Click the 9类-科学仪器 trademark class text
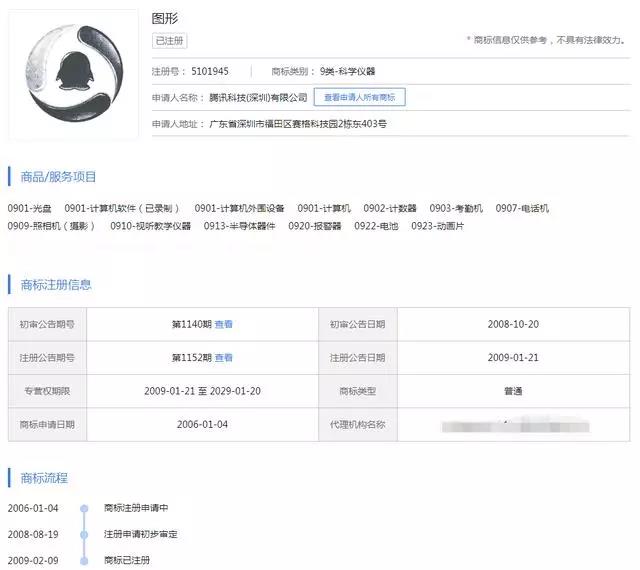 pos(348,72)
